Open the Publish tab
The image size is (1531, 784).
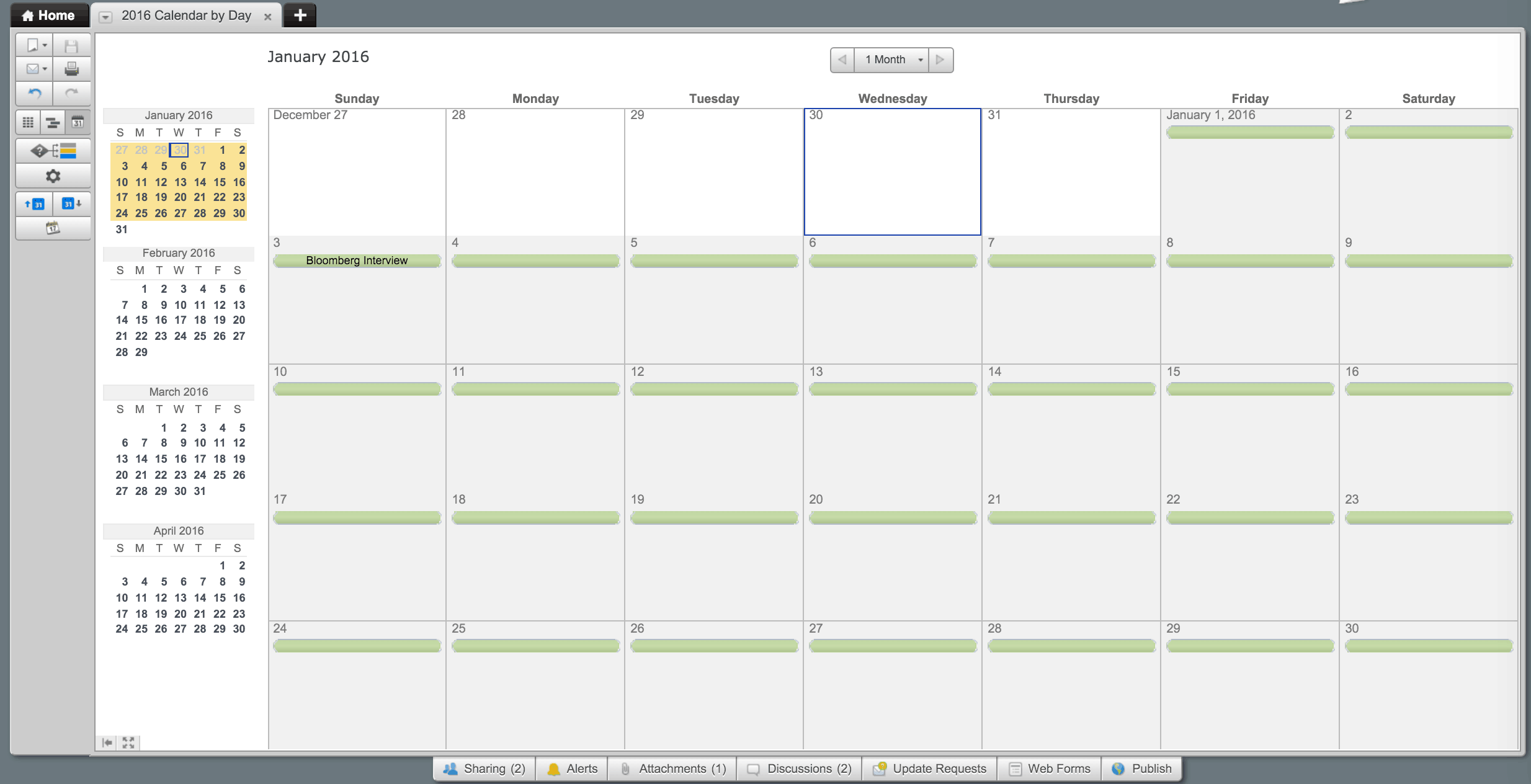click(1141, 768)
